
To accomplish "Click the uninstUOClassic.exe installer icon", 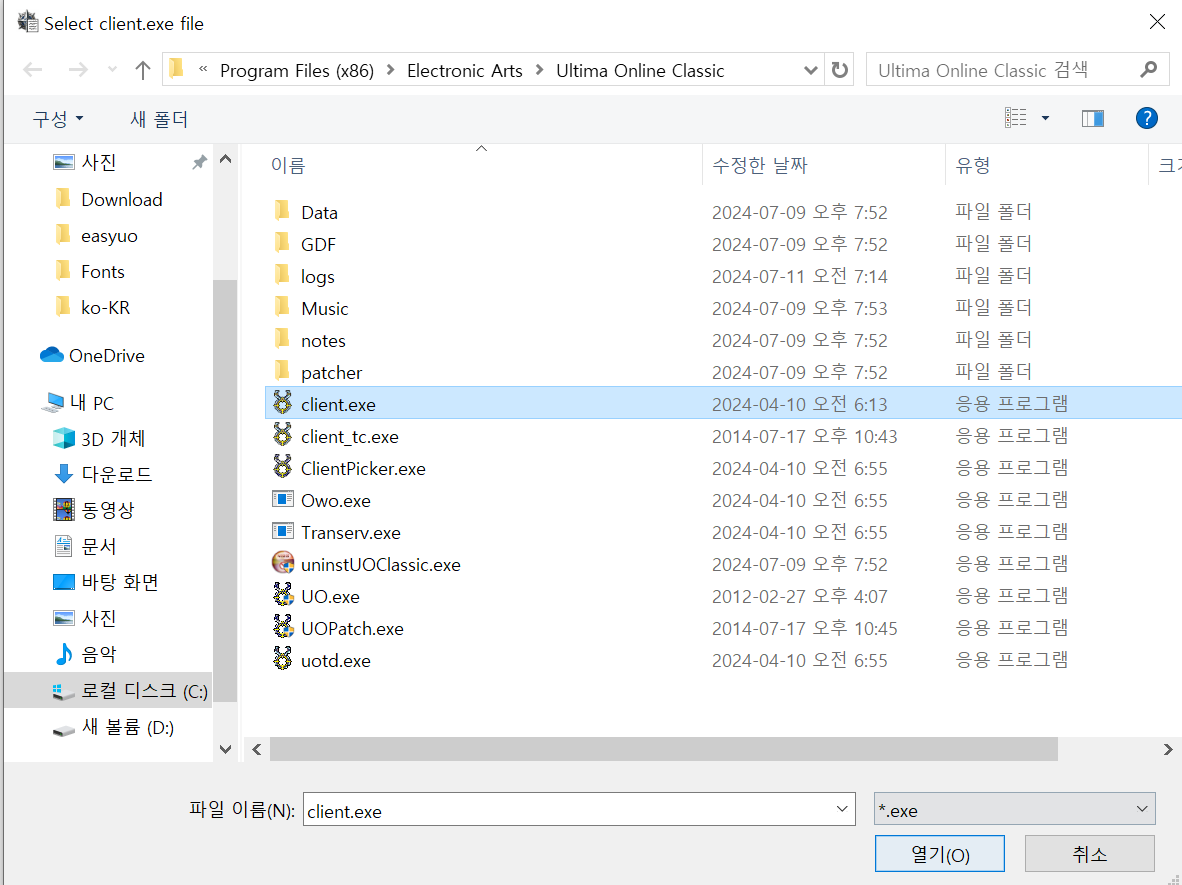I will coord(283,563).
